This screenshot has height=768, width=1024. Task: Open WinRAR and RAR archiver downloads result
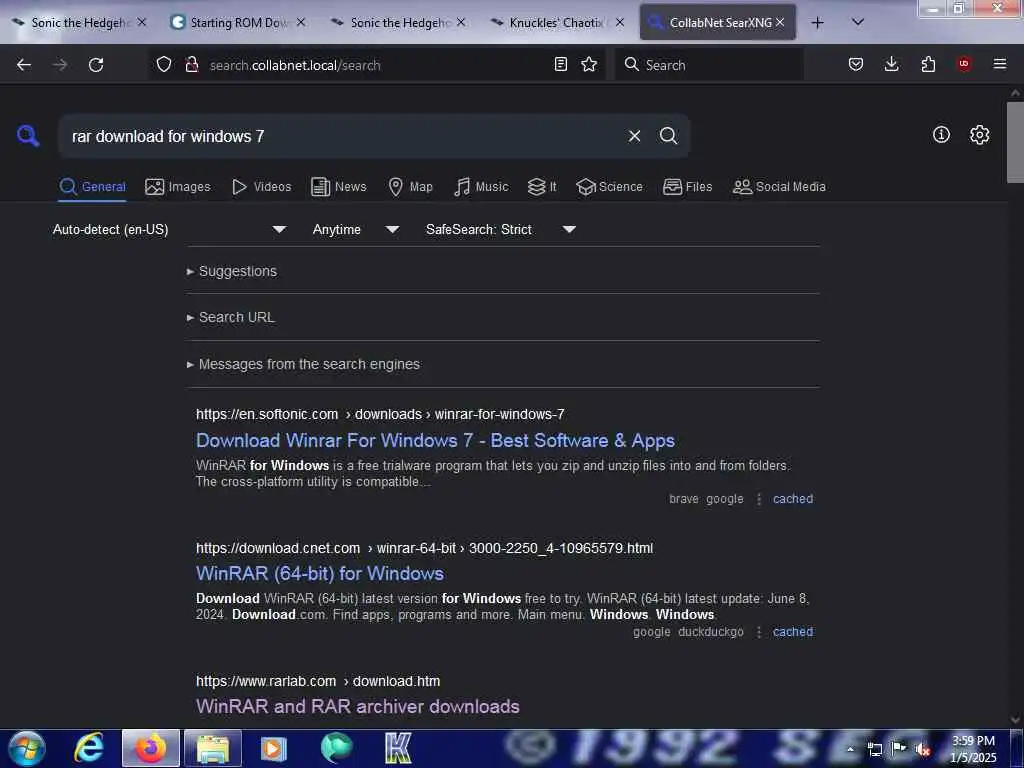pyautogui.click(x=358, y=707)
